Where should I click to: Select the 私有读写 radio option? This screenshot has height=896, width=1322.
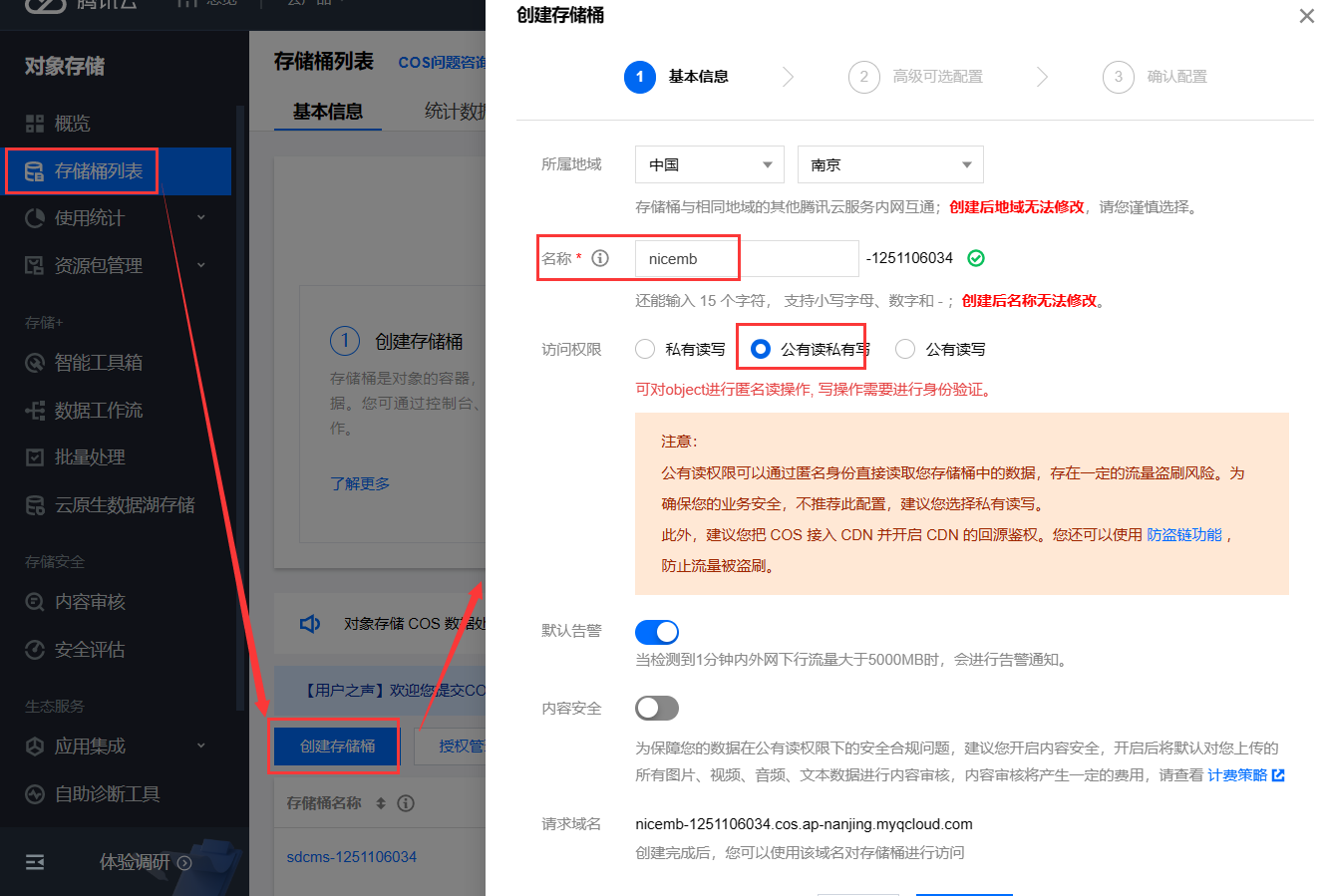pyautogui.click(x=645, y=349)
